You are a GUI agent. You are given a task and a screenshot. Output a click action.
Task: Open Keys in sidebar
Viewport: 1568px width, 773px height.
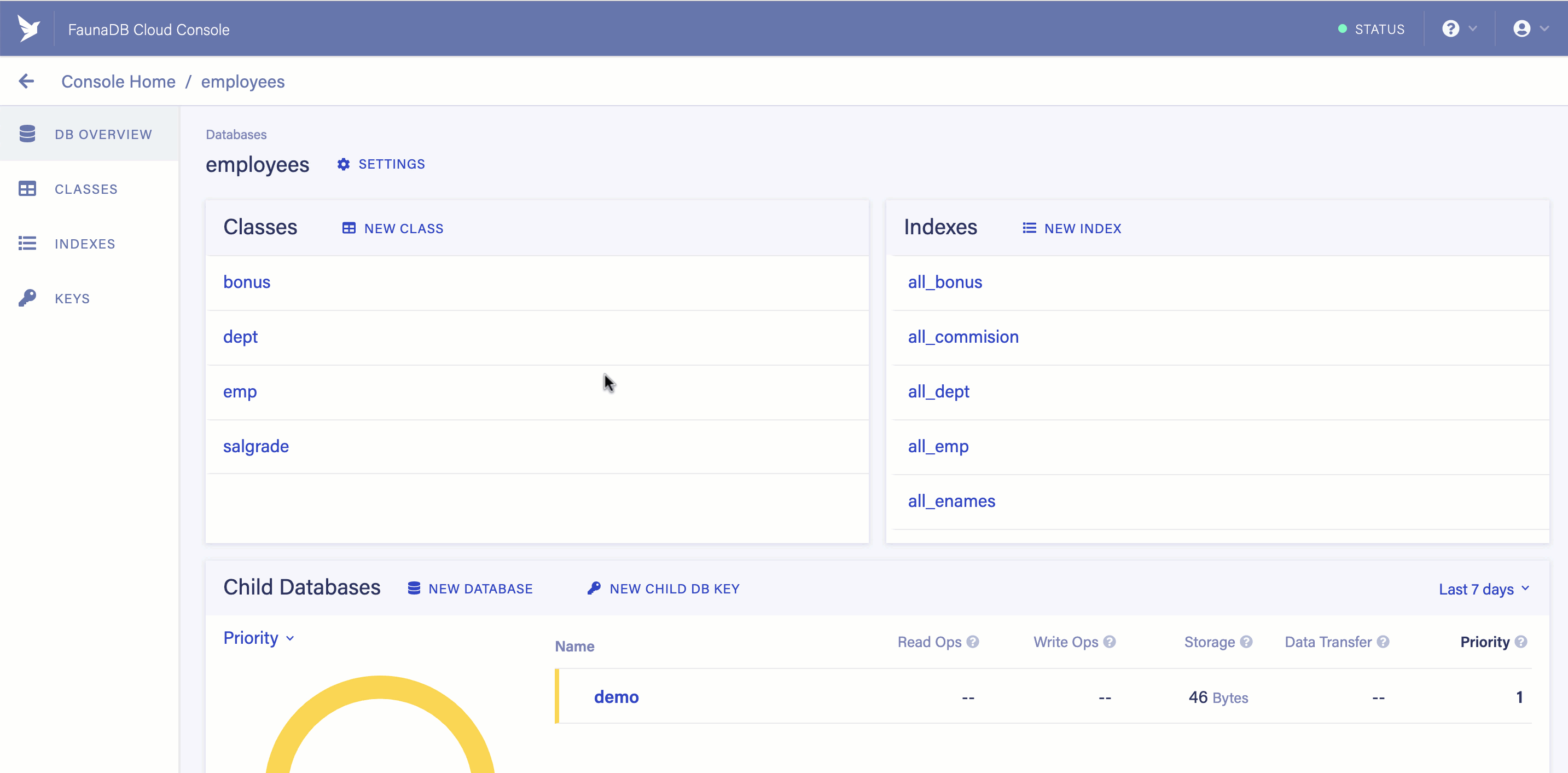point(90,298)
